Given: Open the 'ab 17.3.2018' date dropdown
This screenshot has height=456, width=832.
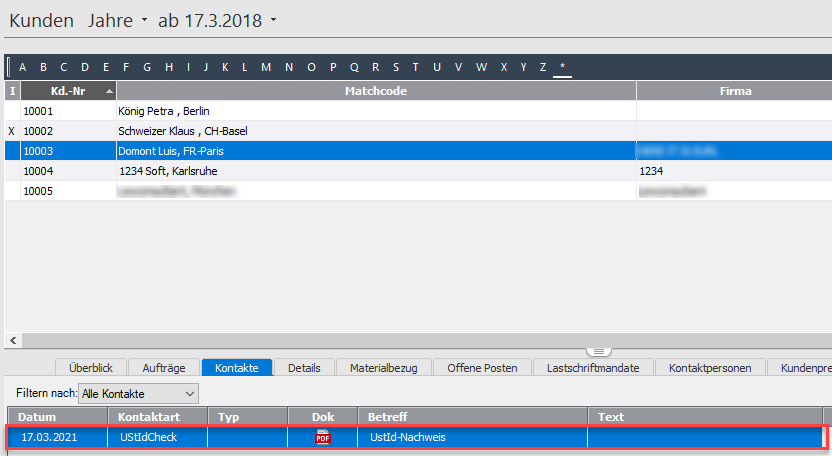Looking at the screenshot, I should click(x=218, y=20).
